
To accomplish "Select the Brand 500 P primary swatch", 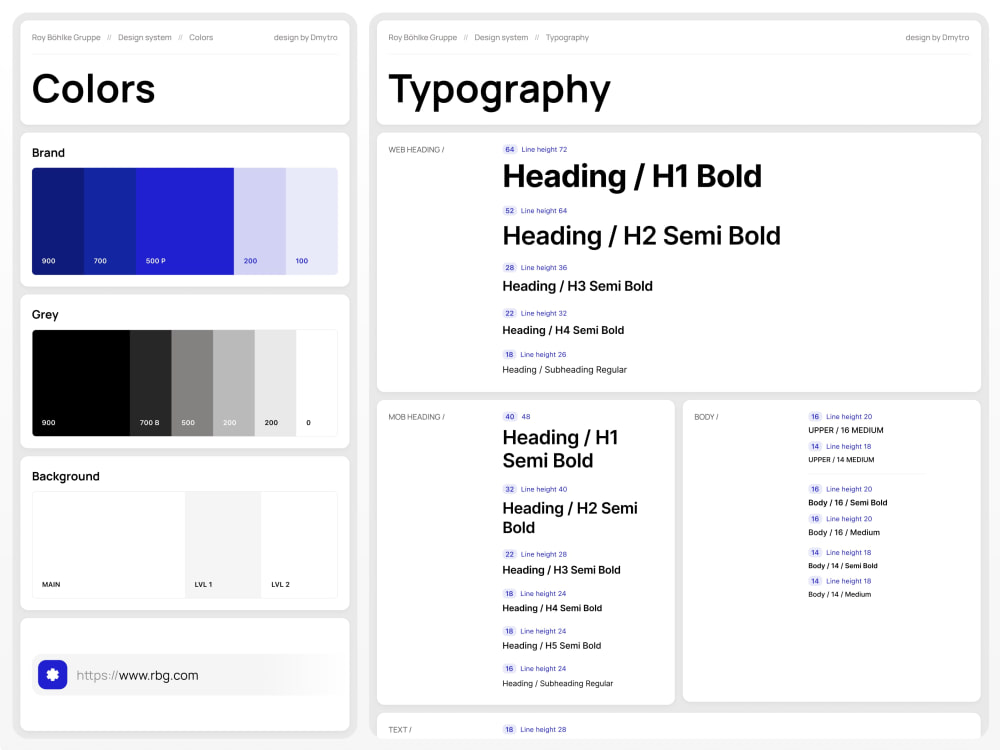I will 185,221.
